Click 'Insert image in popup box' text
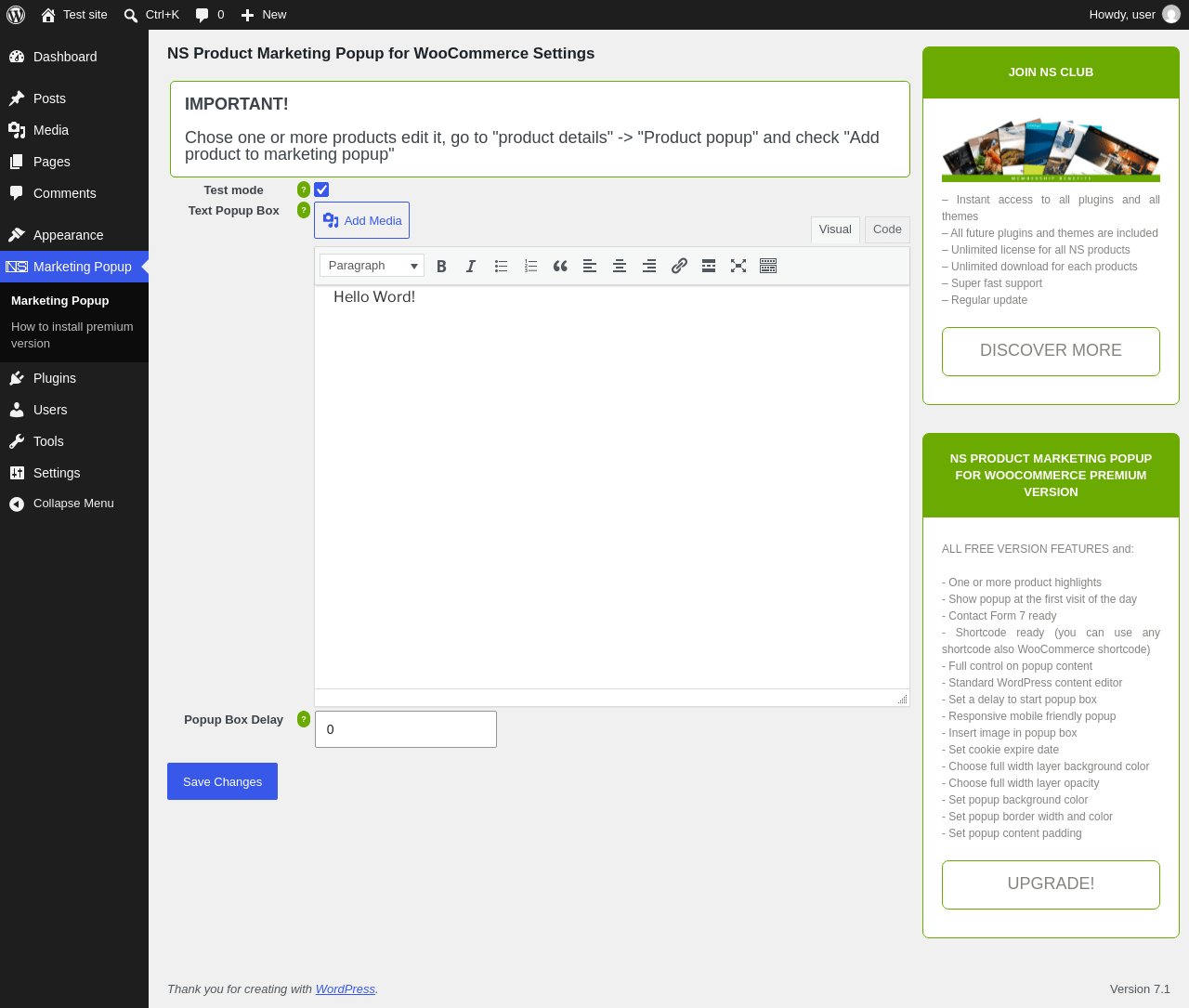This screenshot has width=1189, height=1008. click(x=1010, y=733)
